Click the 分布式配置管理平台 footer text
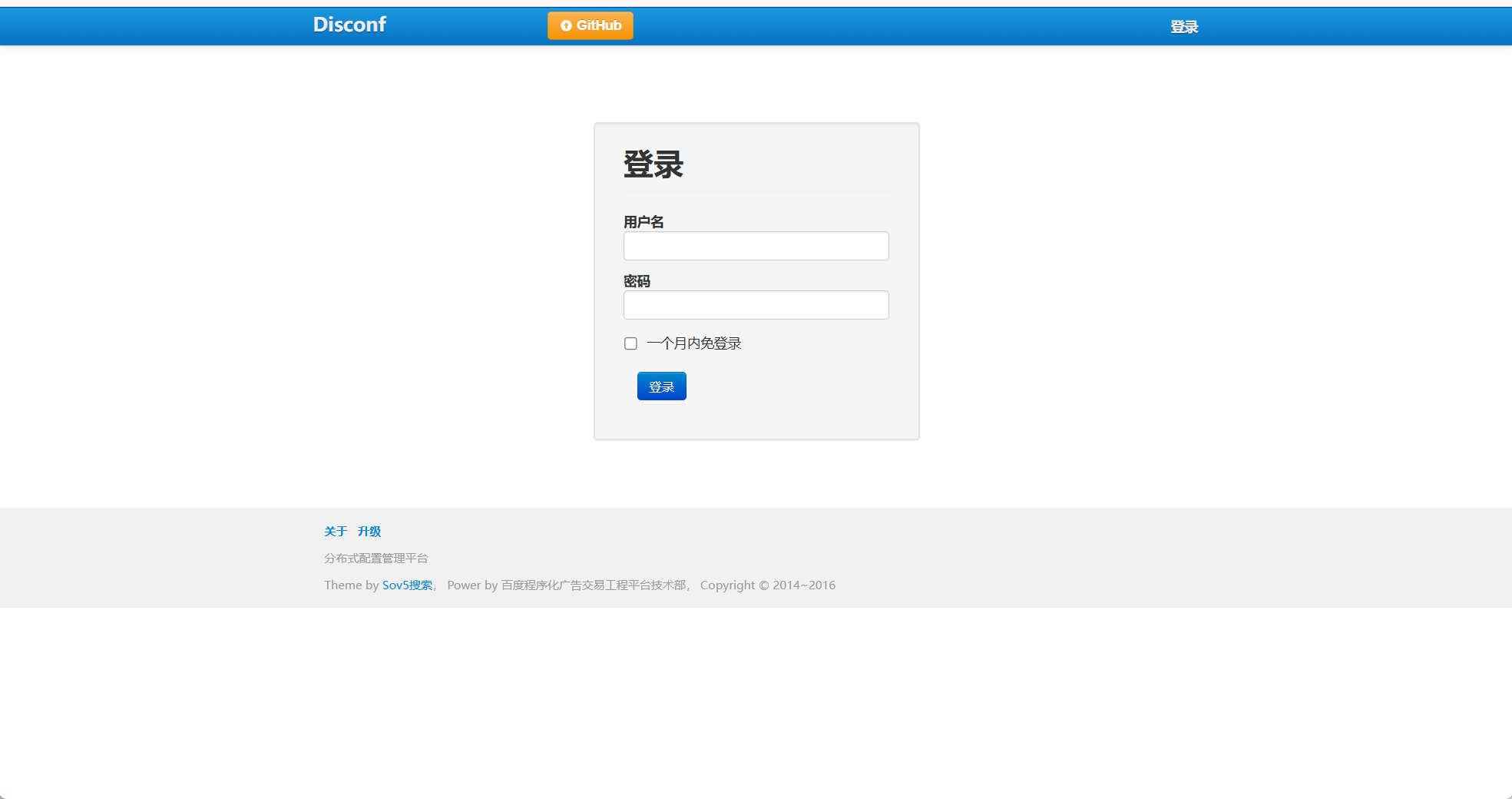The image size is (1512, 799). click(x=376, y=559)
